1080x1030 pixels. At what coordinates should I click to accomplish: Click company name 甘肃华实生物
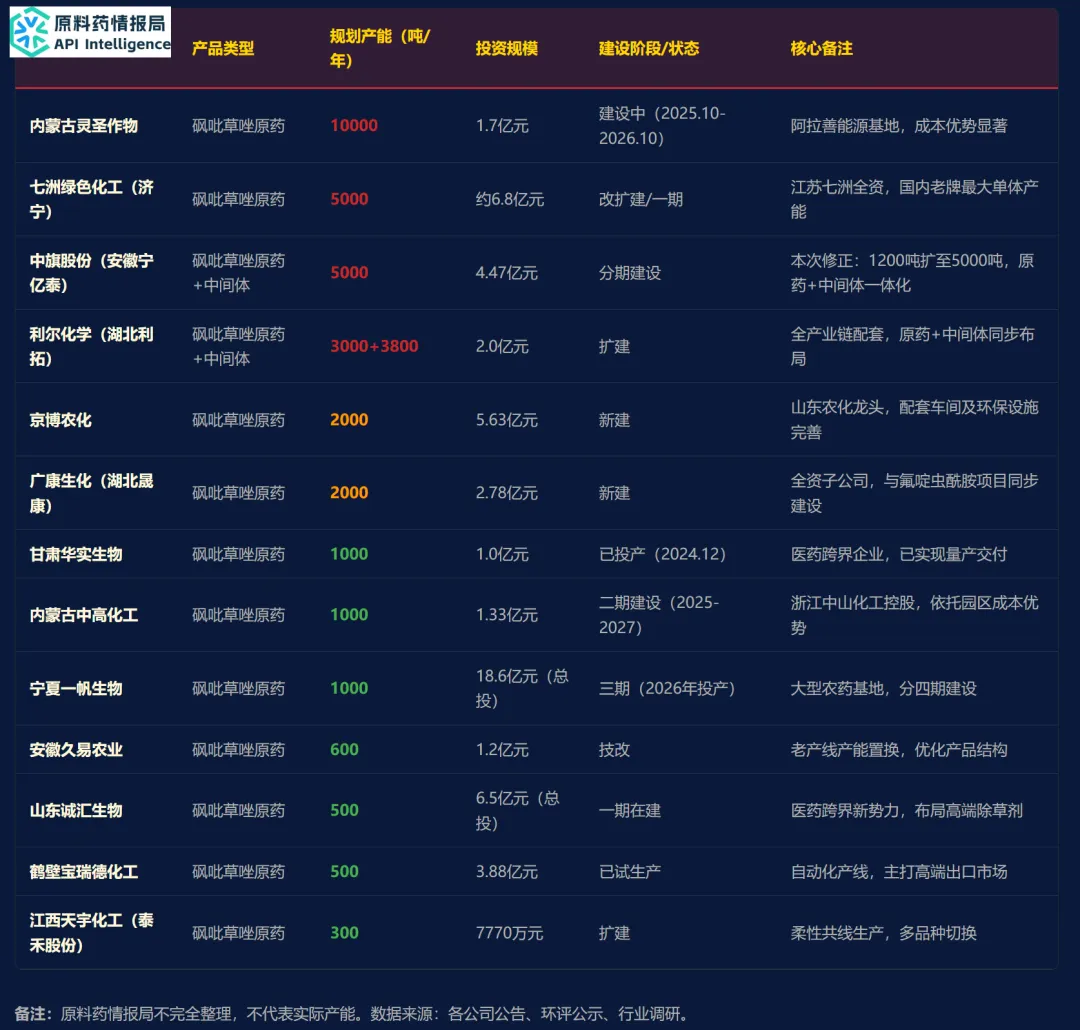click(x=76, y=554)
